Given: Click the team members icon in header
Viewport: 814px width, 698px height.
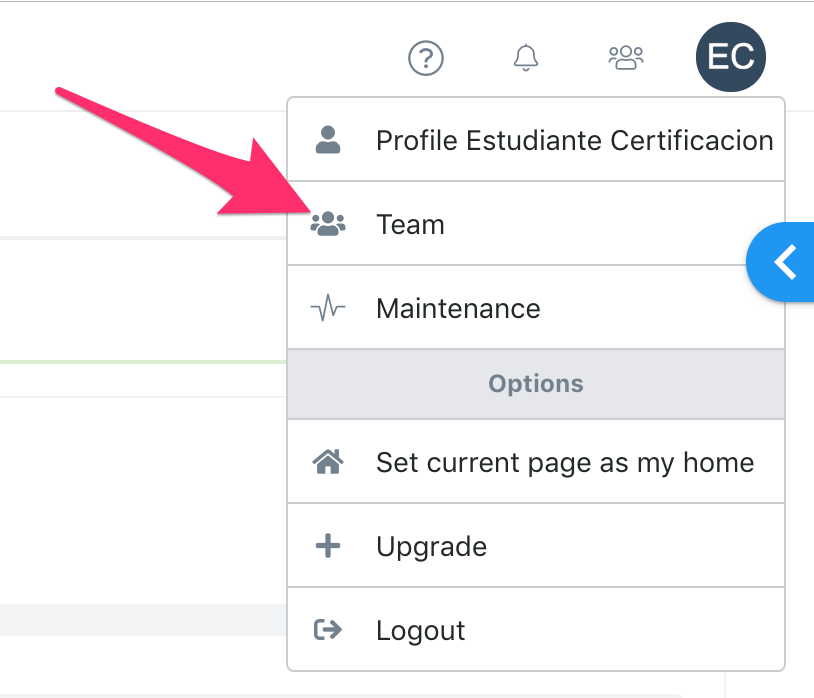Looking at the screenshot, I should [626, 58].
